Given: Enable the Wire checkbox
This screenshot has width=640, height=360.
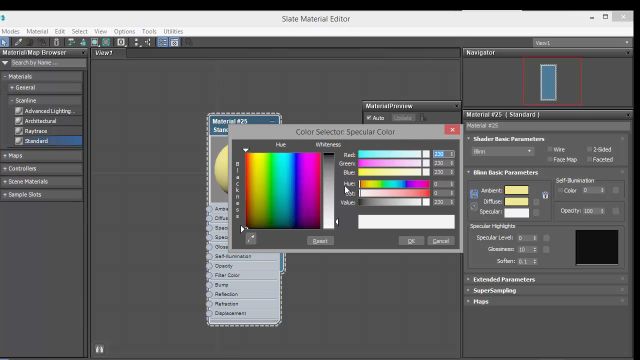Looking at the screenshot, I should point(549,150).
